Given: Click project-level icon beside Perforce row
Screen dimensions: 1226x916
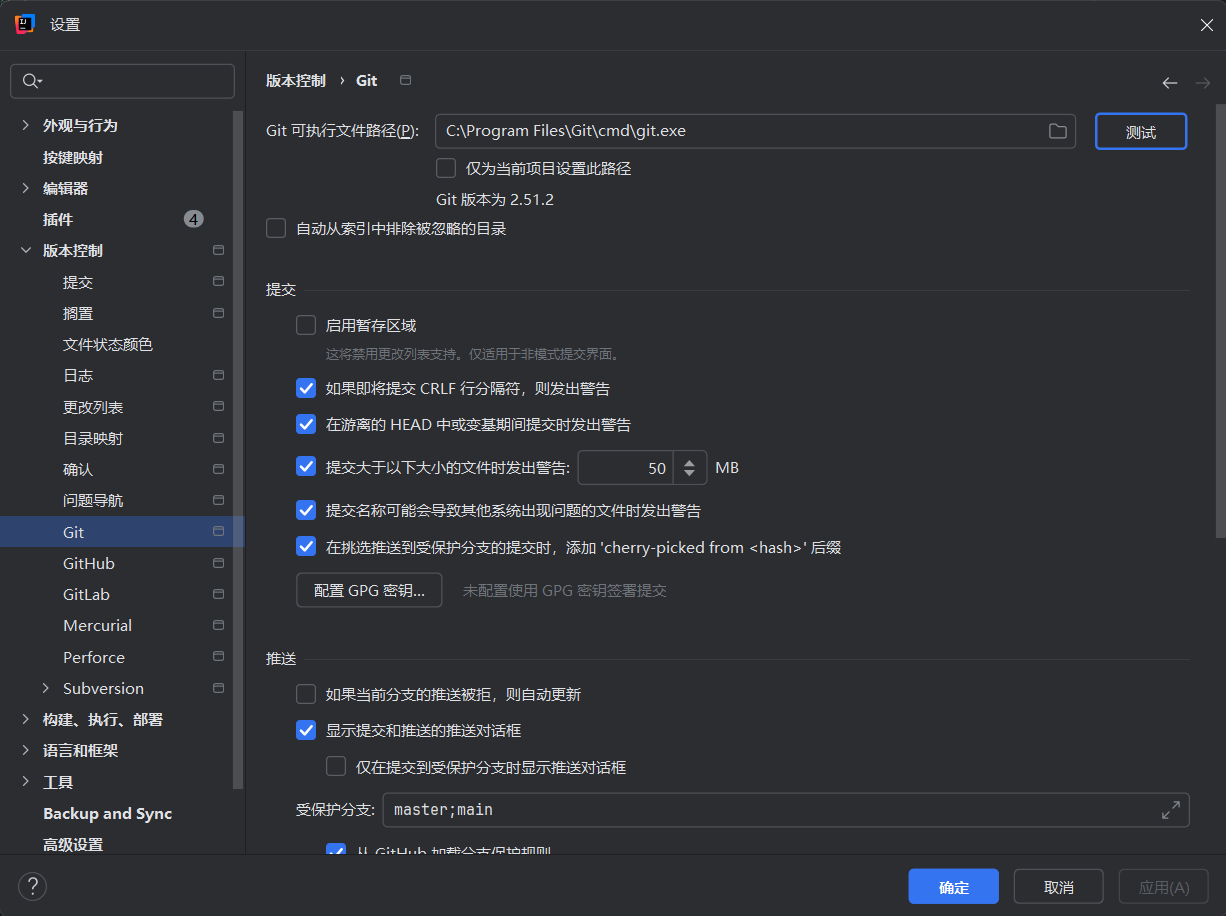Looking at the screenshot, I should 218,657.
